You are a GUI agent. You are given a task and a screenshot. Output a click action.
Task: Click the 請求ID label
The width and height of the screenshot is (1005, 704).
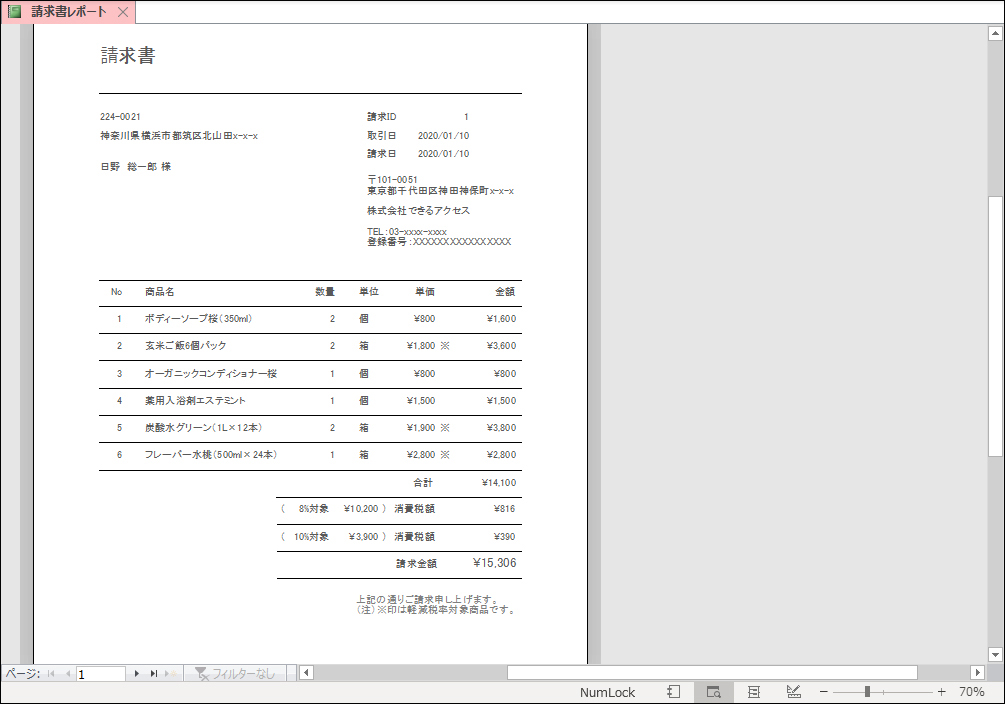point(381,117)
